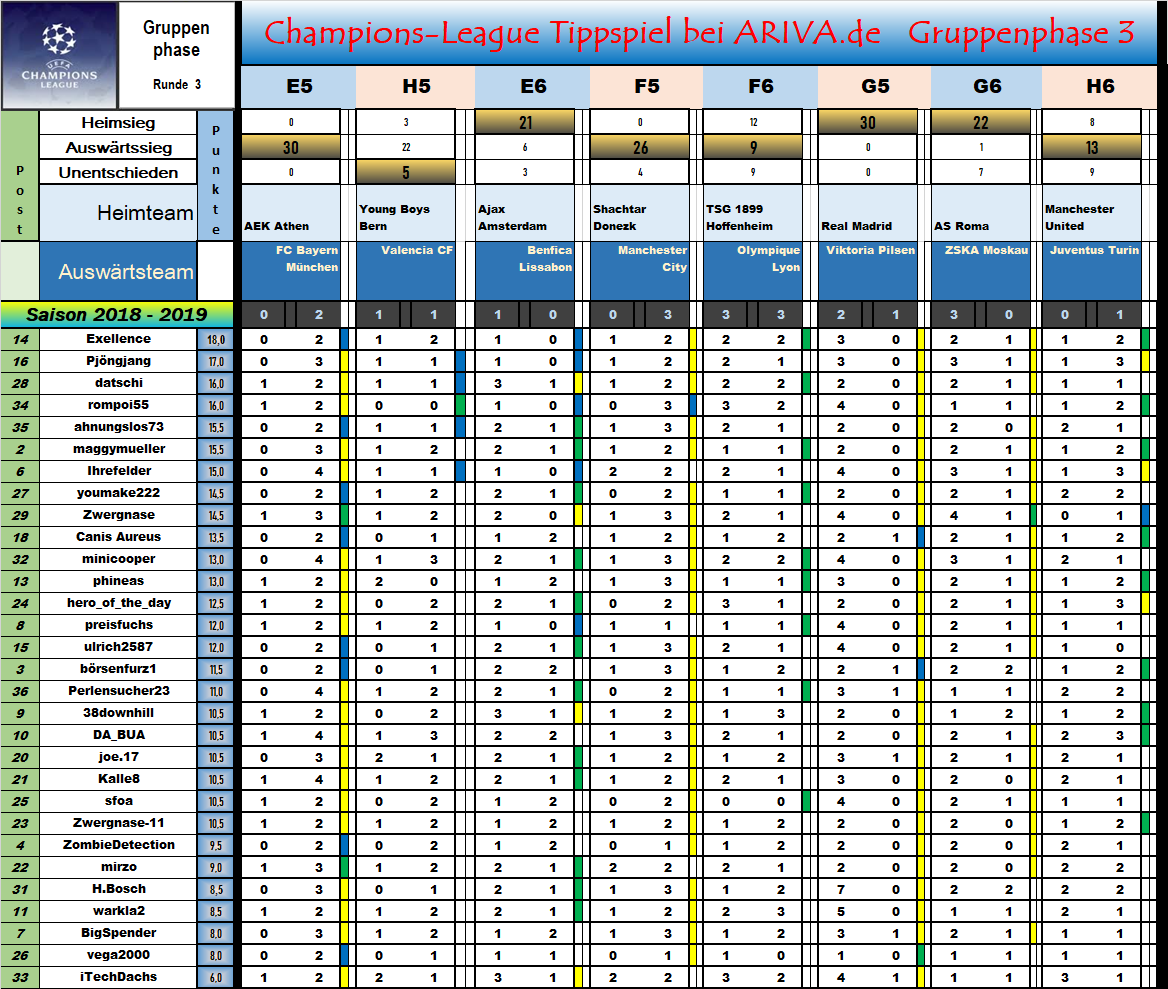The image size is (1168, 989).
Task: Select player 'BigSpender' in the ranking
Action: click(118, 933)
